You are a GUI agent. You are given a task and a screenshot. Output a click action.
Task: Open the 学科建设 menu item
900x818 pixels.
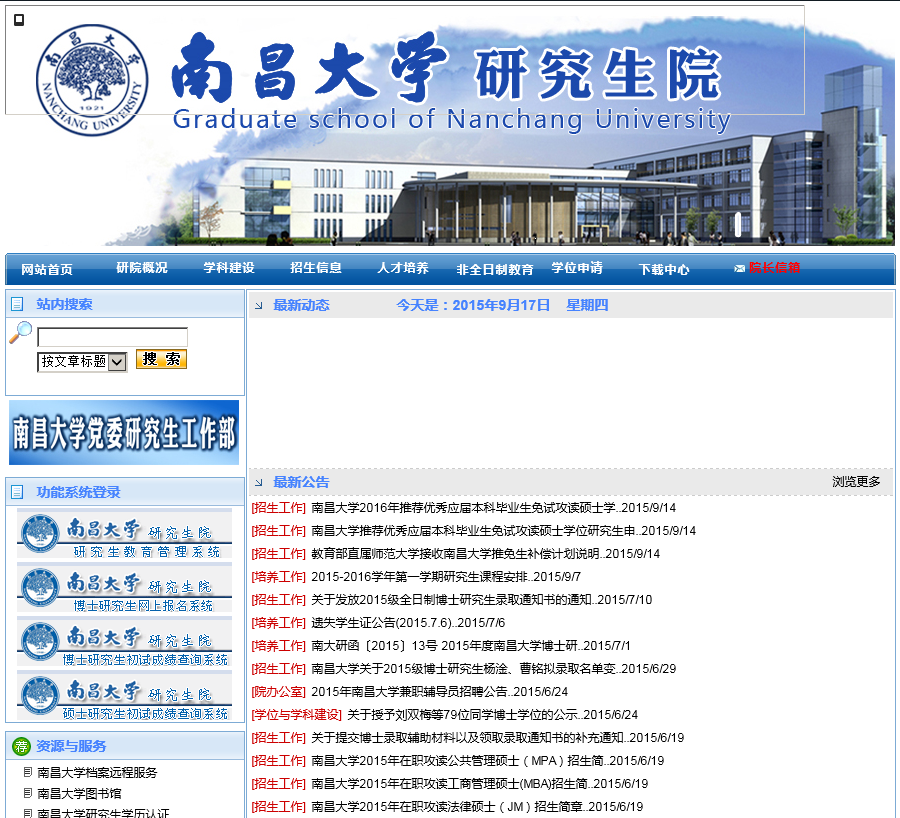point(229,268)
